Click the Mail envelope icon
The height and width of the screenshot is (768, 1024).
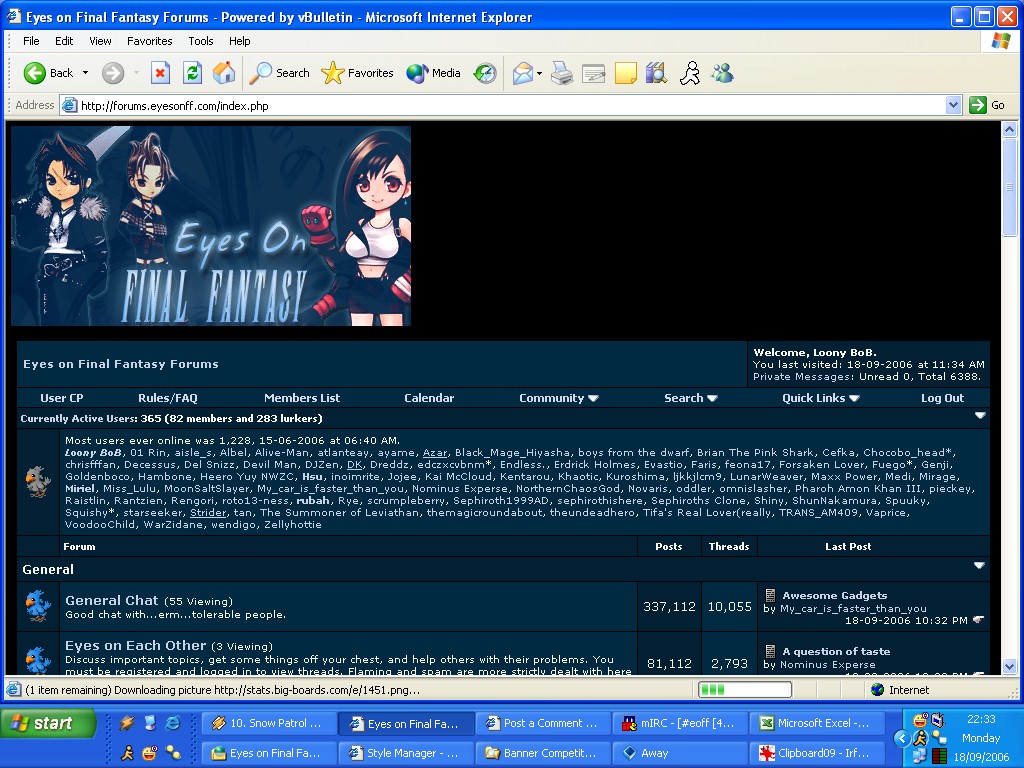tap(523, 73)
